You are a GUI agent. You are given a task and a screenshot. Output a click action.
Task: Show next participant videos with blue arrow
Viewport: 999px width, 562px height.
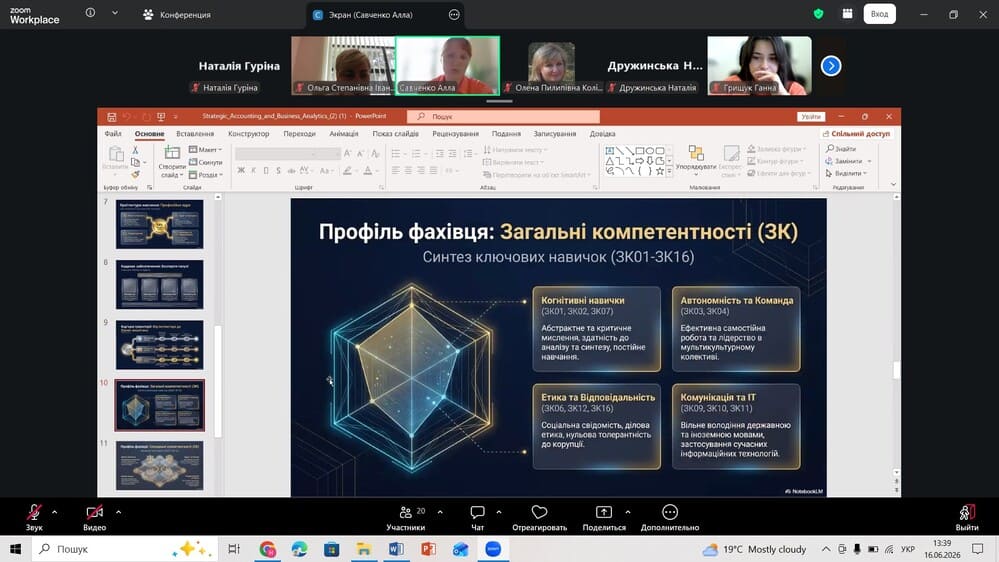[x=831, y=66]
